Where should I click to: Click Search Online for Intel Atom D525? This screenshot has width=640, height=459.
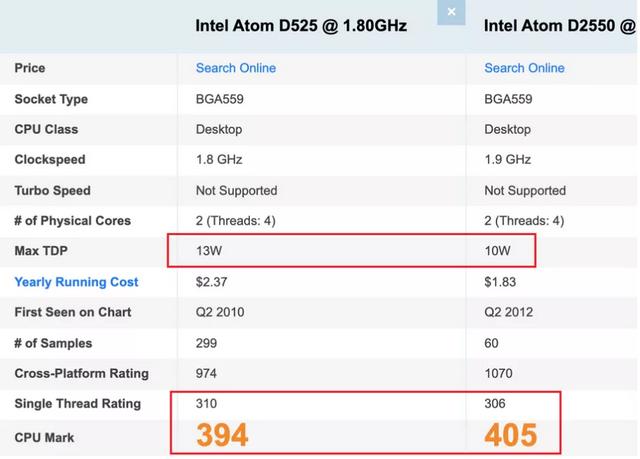[x=236, y=68]
